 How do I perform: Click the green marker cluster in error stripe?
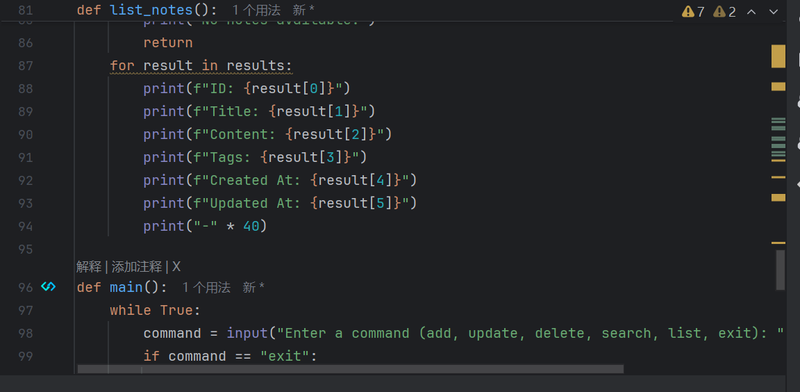coord(778,138)
